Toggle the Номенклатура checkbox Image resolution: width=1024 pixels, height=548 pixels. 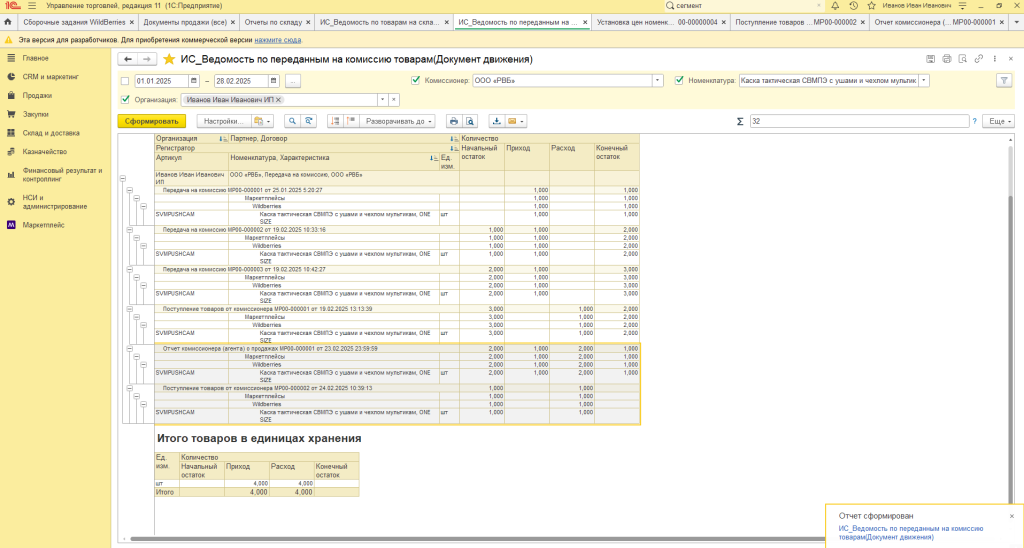pyautogui.click(x=679, y=80)
